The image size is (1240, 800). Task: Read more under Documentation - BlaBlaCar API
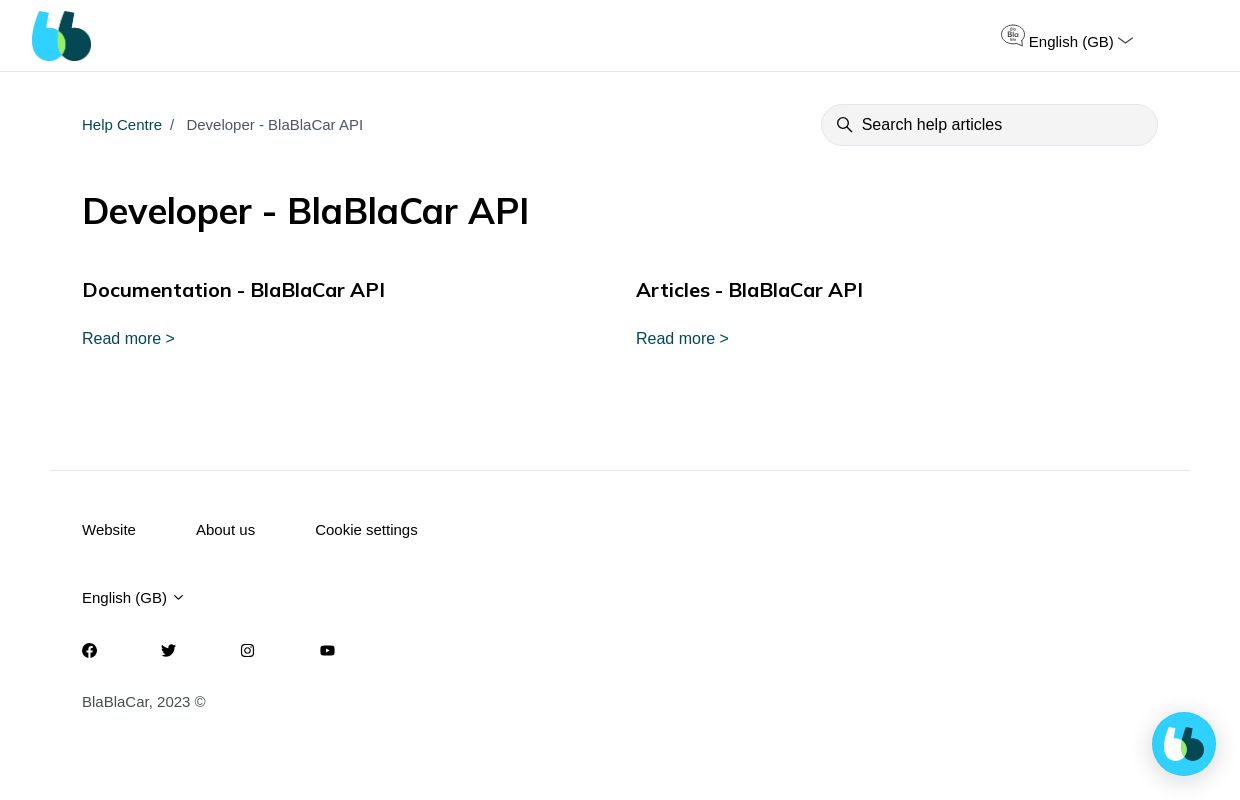128,338
